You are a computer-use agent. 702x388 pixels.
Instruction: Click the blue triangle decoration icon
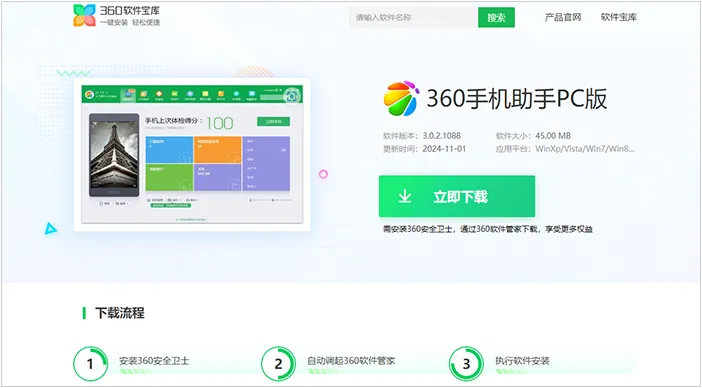click(51, 229)
